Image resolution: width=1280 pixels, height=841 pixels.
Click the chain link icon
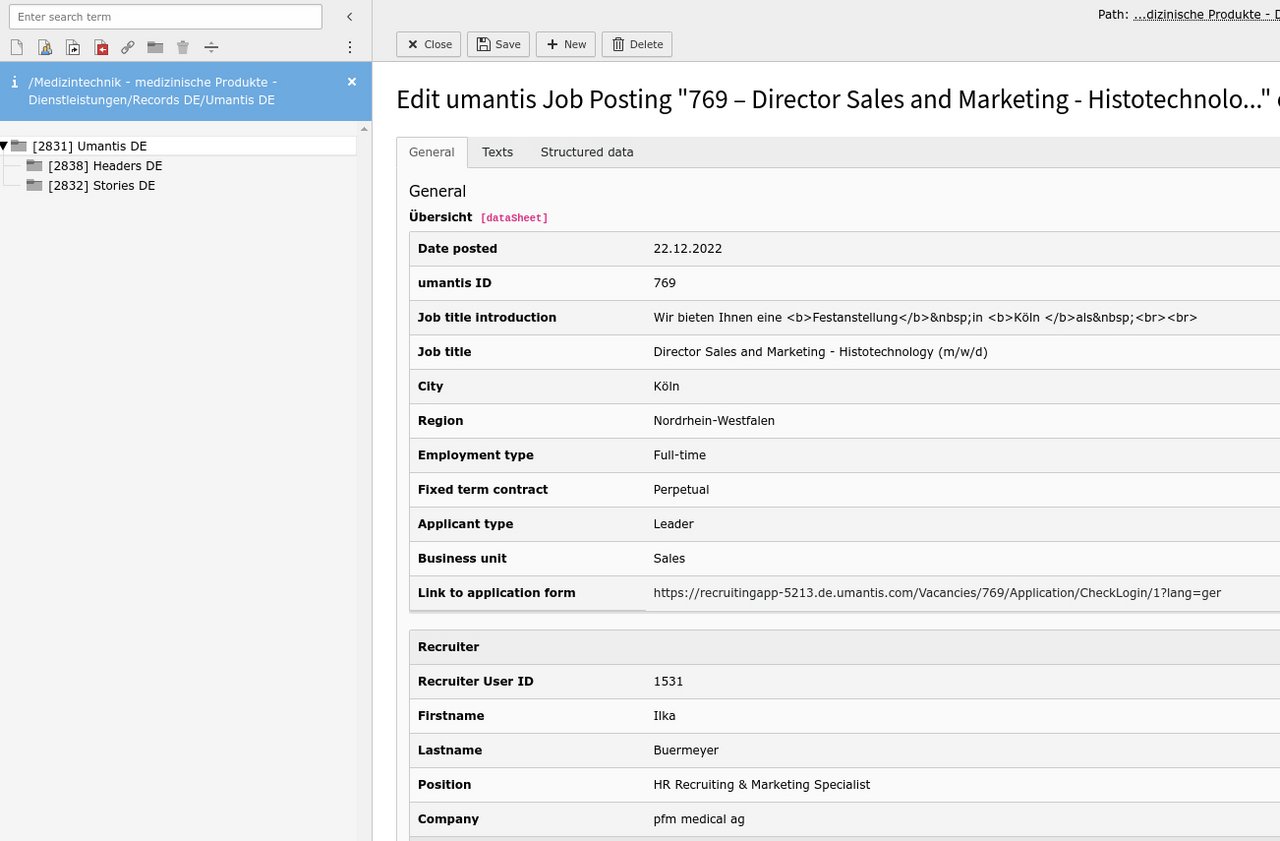click(127, 47)
